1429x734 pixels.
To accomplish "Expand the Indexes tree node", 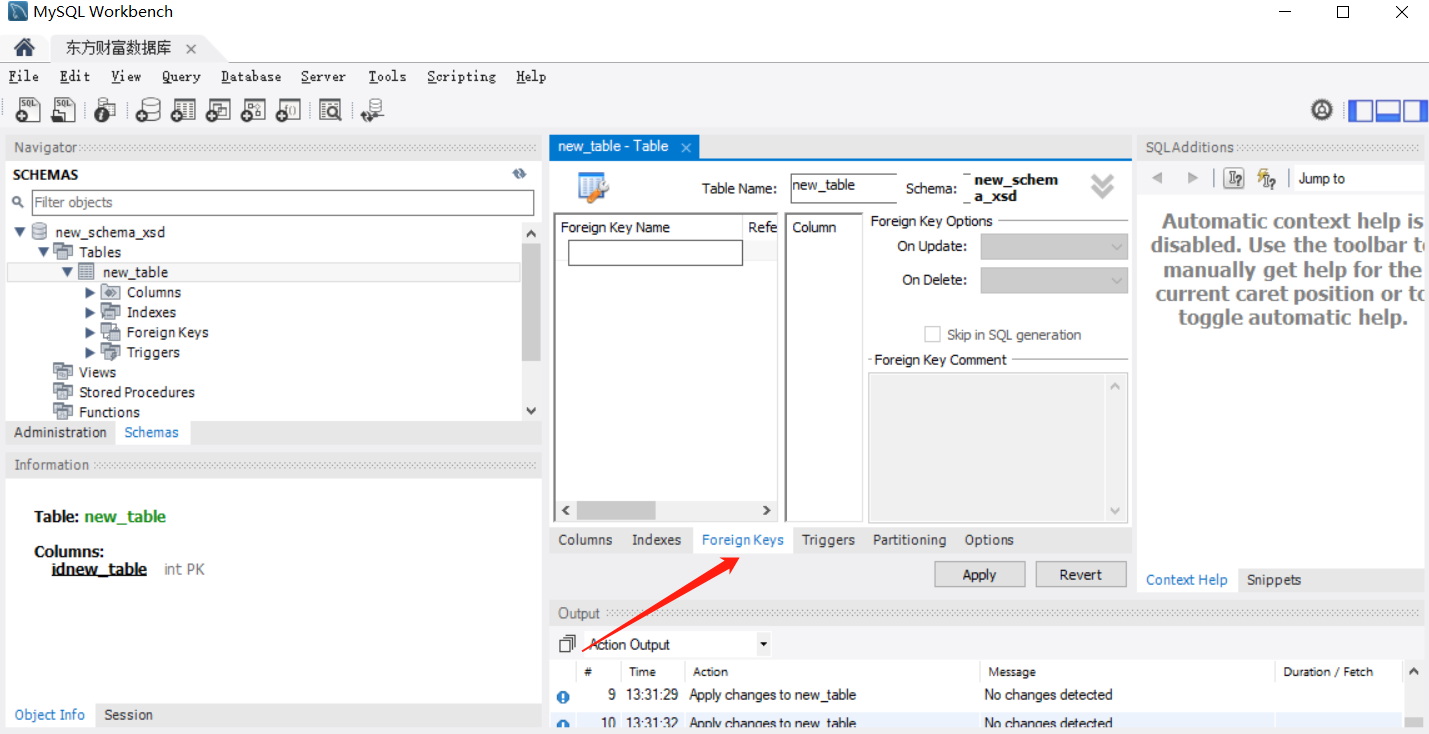I will 90,312.
